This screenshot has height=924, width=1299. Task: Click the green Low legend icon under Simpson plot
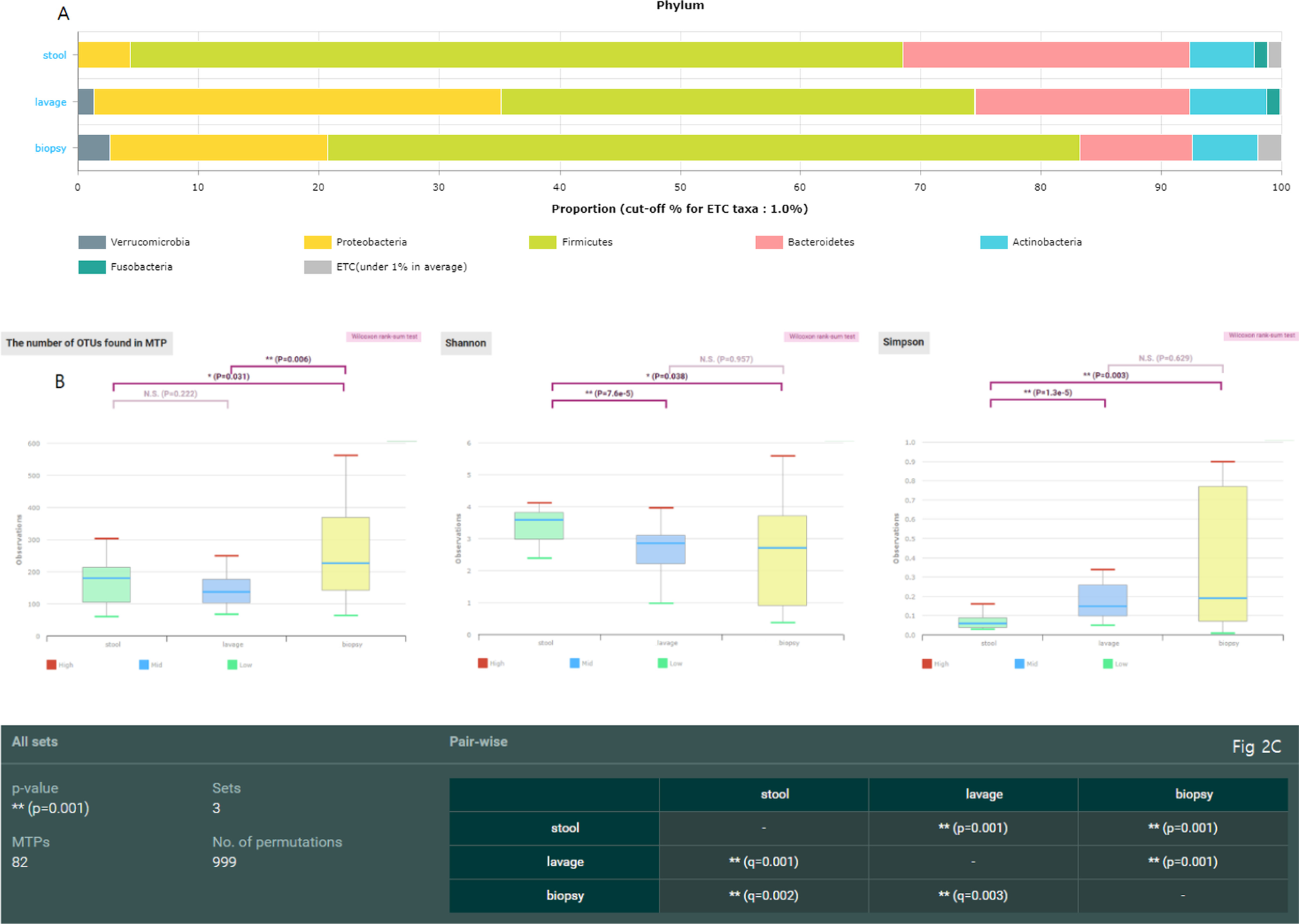1107,664
